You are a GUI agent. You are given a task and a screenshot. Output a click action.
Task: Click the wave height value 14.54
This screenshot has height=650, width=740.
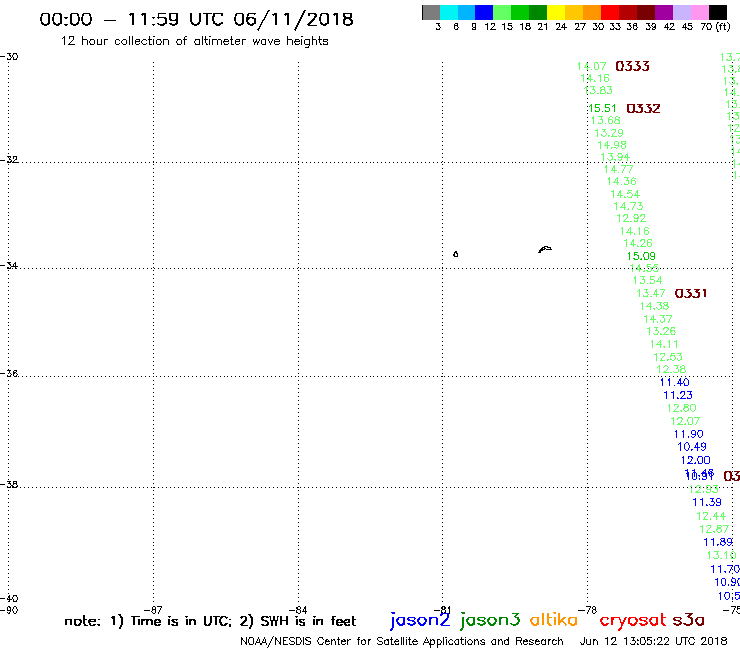tap(625, 194)
